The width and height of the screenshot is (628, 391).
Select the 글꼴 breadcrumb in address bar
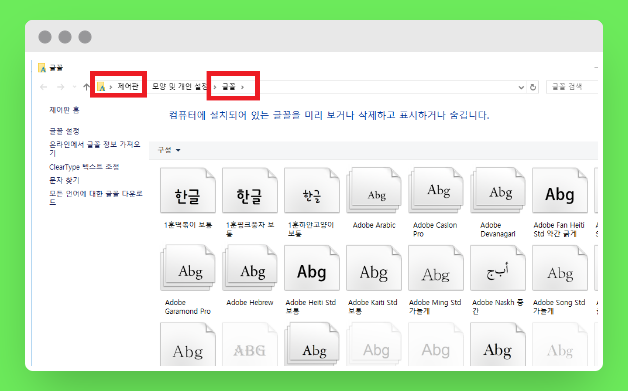pos(229,87)
